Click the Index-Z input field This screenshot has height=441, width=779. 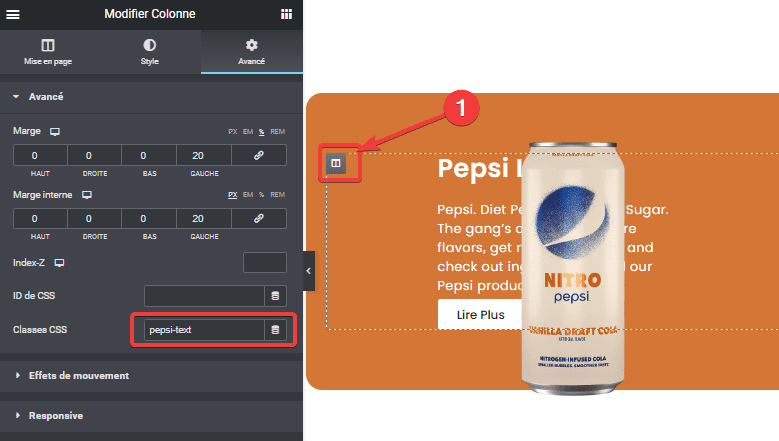265,262
